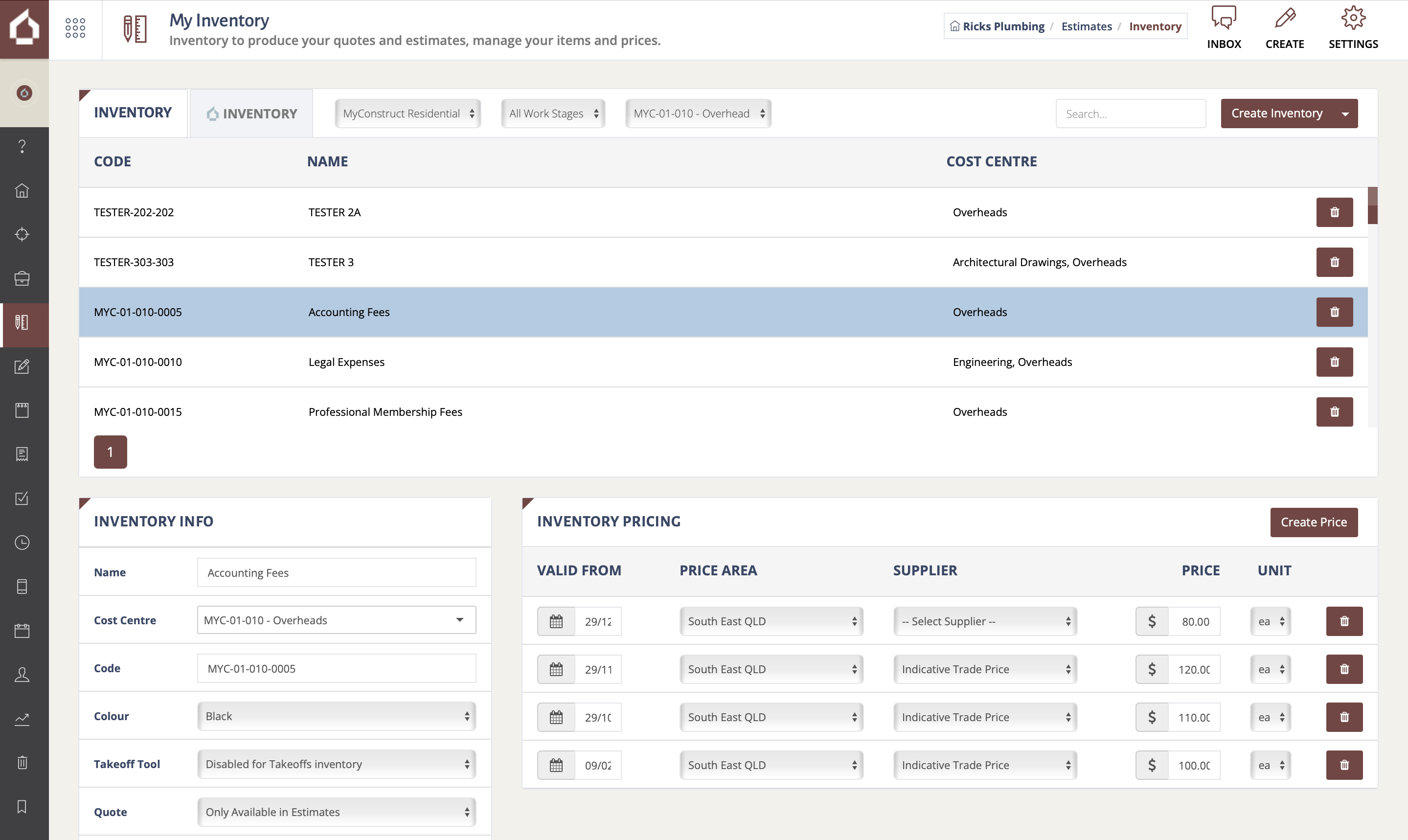The width and height of the screenshot is (1408, 840).
Task: Open the calendar sidebar icon
Action: click(x=22, y=631)
